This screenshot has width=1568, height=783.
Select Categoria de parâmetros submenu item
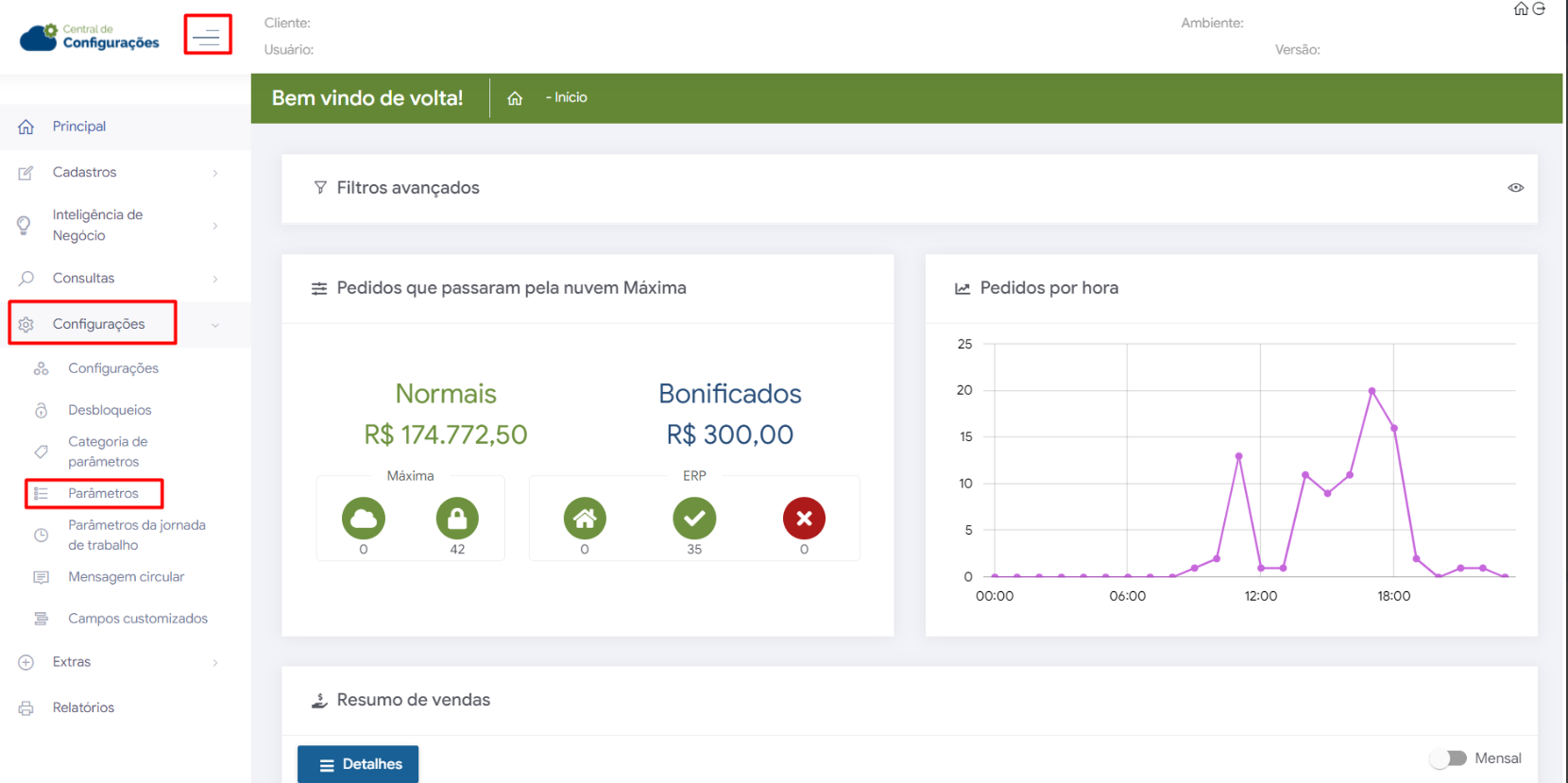coord(108,451)
